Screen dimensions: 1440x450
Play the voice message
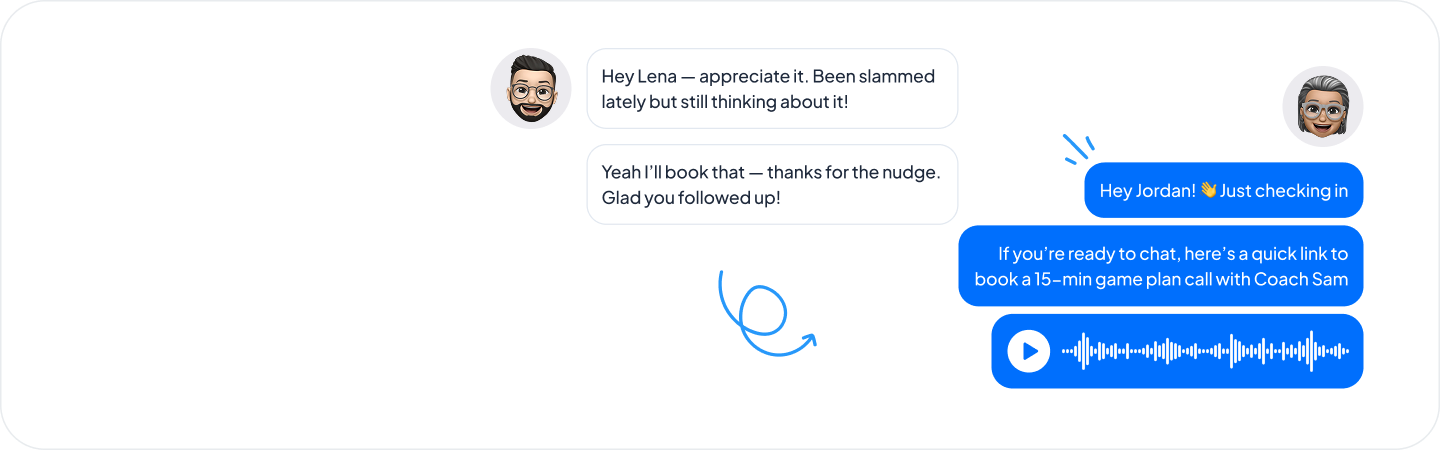1028,351
